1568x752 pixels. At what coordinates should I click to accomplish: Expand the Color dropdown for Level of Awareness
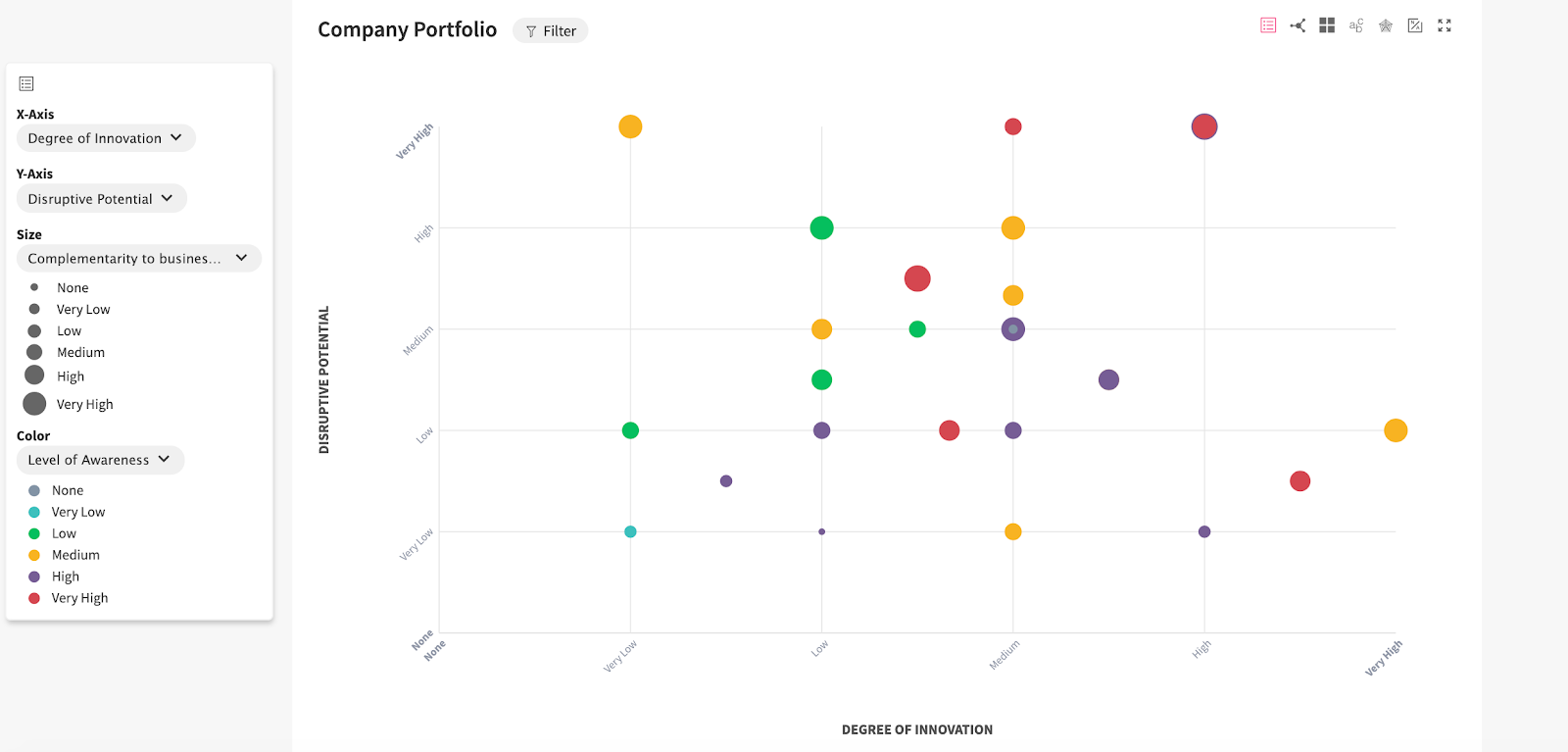[99, 459]
